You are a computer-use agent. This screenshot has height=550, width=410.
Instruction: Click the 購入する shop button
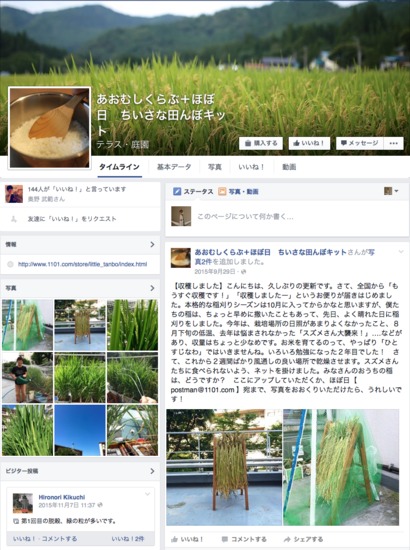point(261,143)
